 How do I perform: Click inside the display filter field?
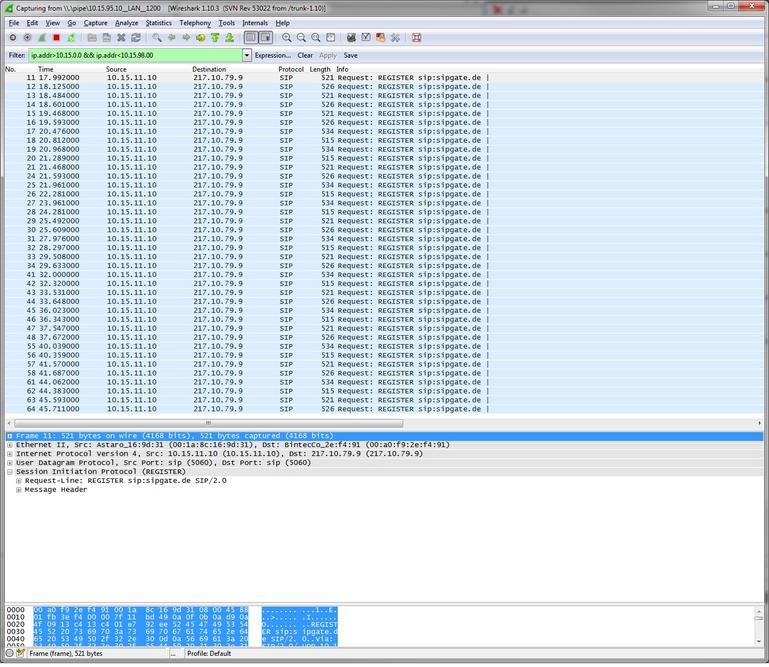point(130,55)
